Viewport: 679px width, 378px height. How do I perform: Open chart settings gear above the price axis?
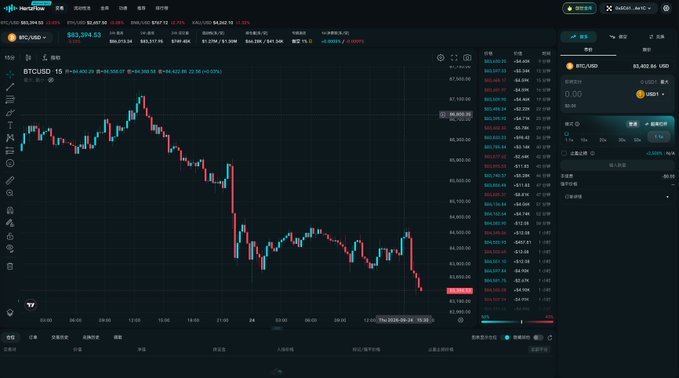[x=440, y=58]
